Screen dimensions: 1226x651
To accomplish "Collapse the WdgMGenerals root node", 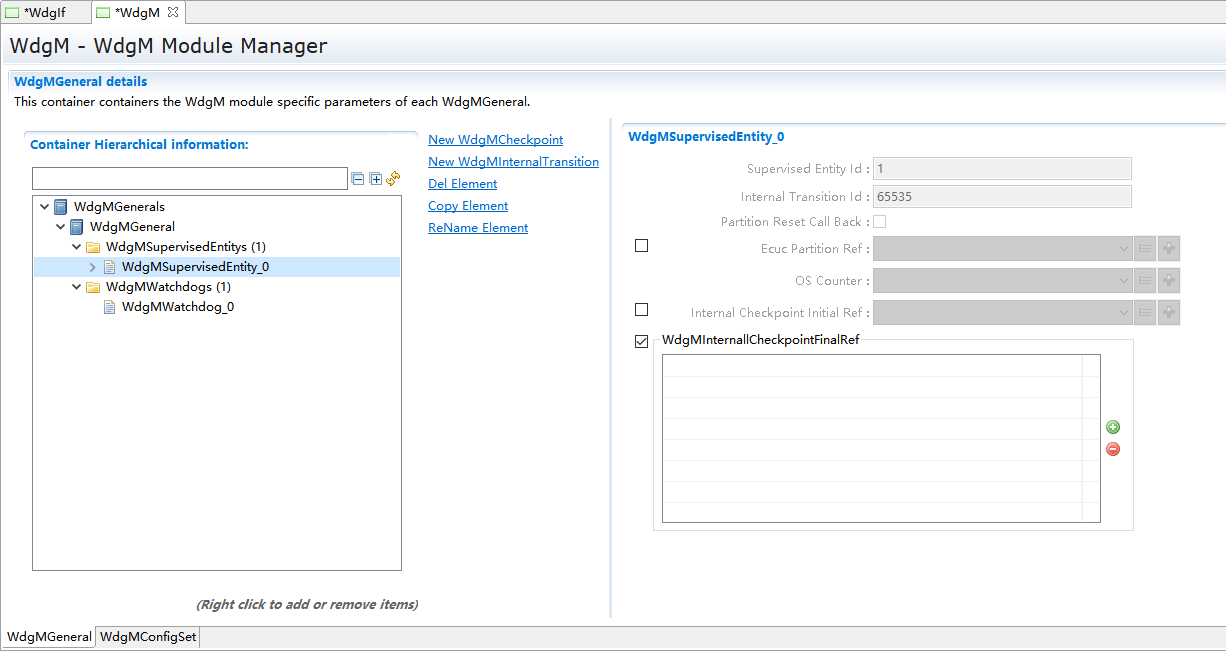I will (44, 207).
